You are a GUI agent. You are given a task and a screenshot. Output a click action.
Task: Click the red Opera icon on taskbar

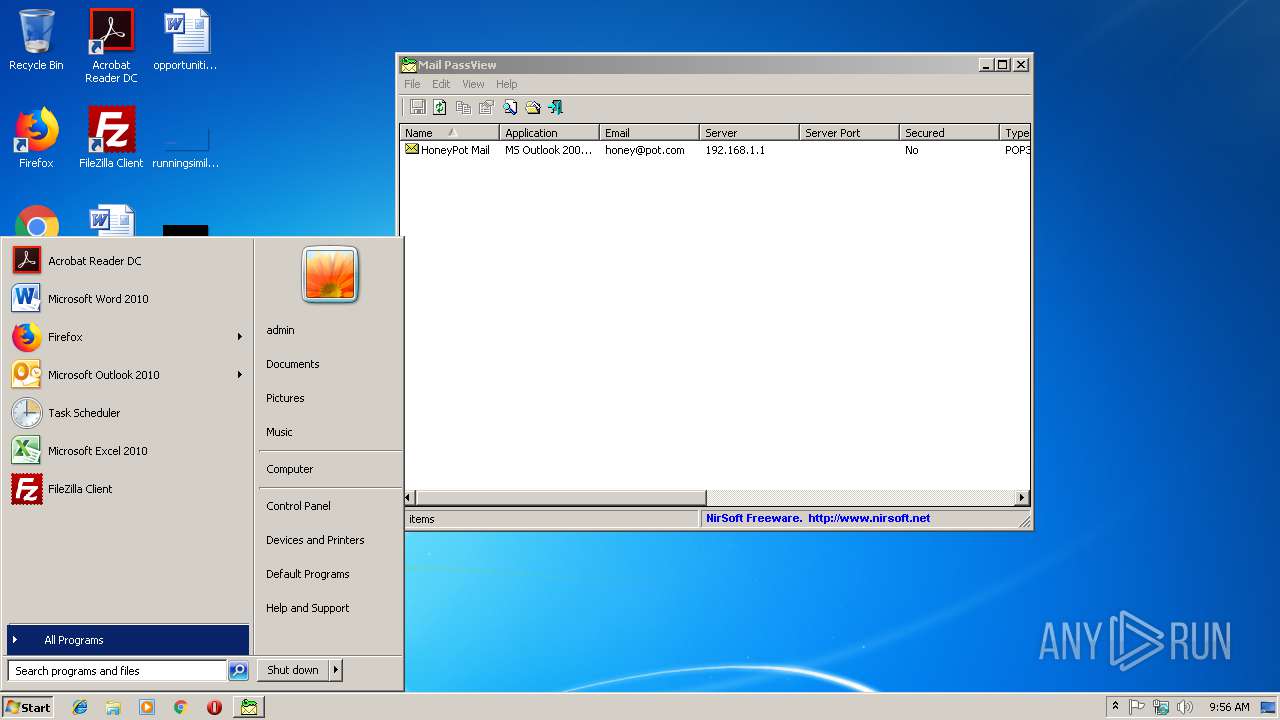click(x=214, y=707)
